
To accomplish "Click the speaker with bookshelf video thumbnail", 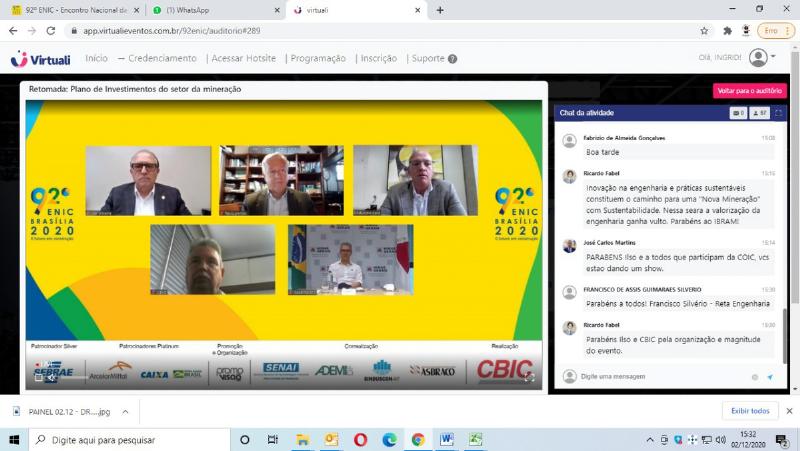I will pyautogui.click(x=281, y=180).
